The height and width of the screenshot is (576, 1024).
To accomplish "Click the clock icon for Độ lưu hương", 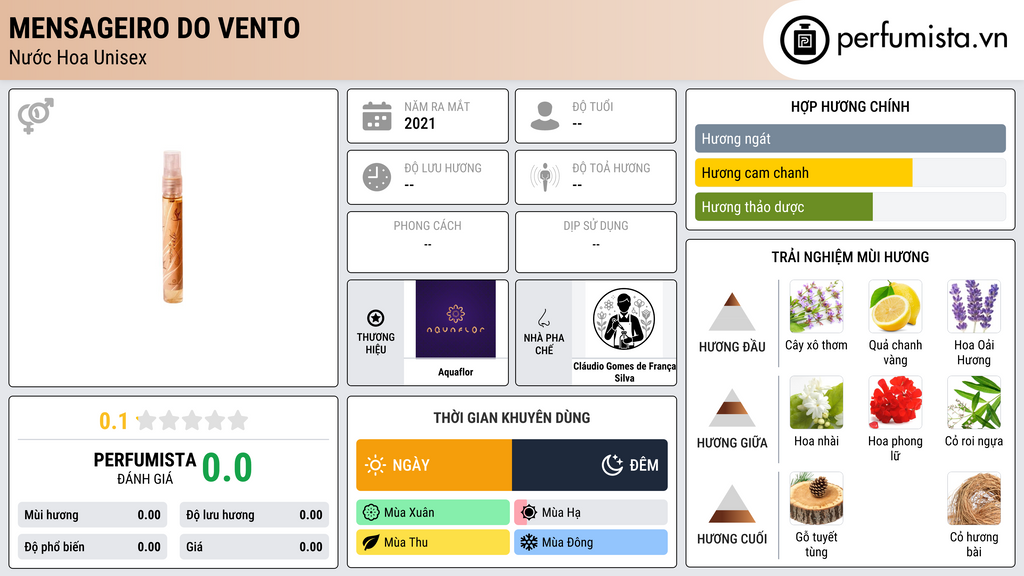I will point(377,177).
